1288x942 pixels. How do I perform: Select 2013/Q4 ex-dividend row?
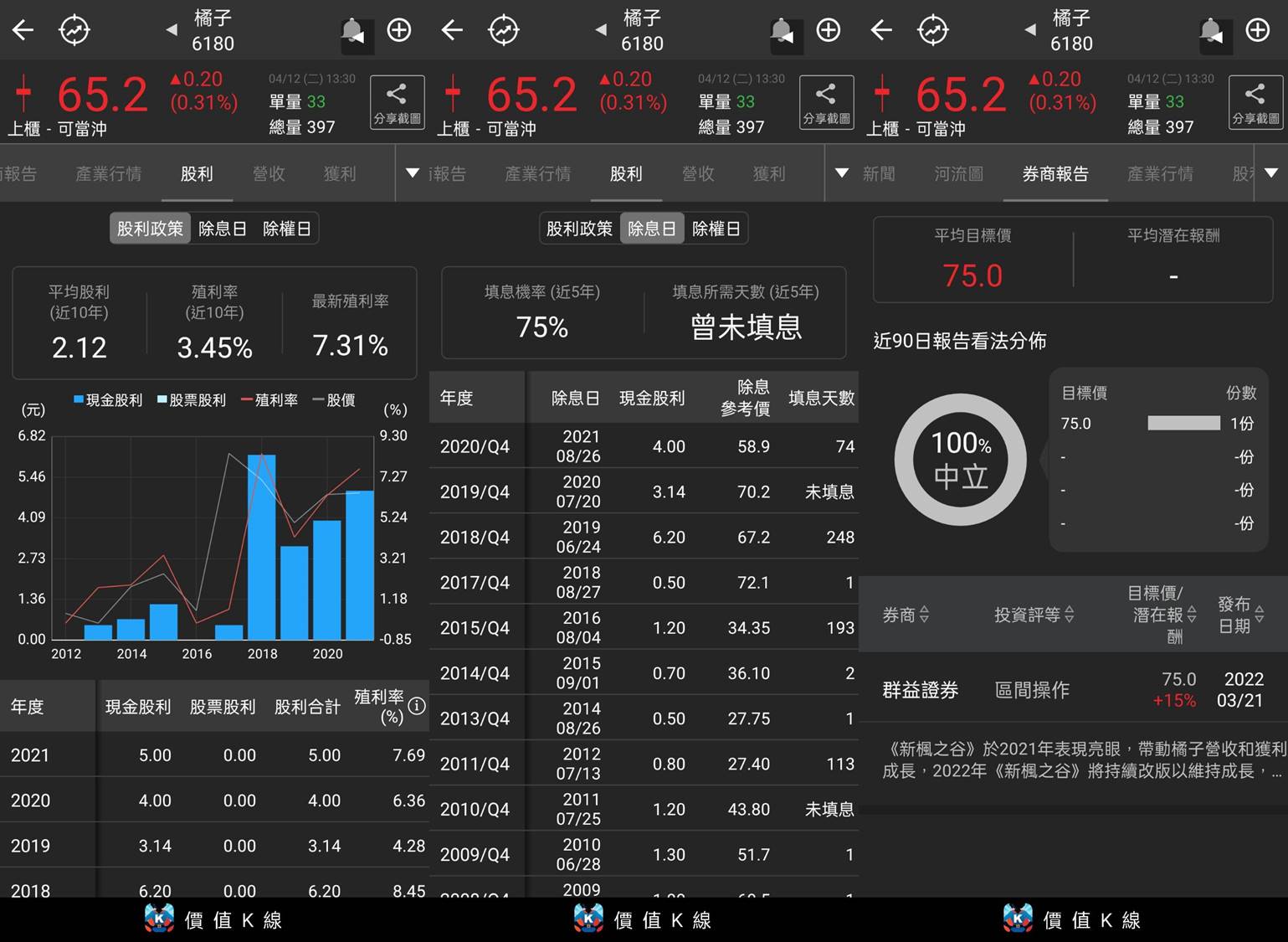644,717
